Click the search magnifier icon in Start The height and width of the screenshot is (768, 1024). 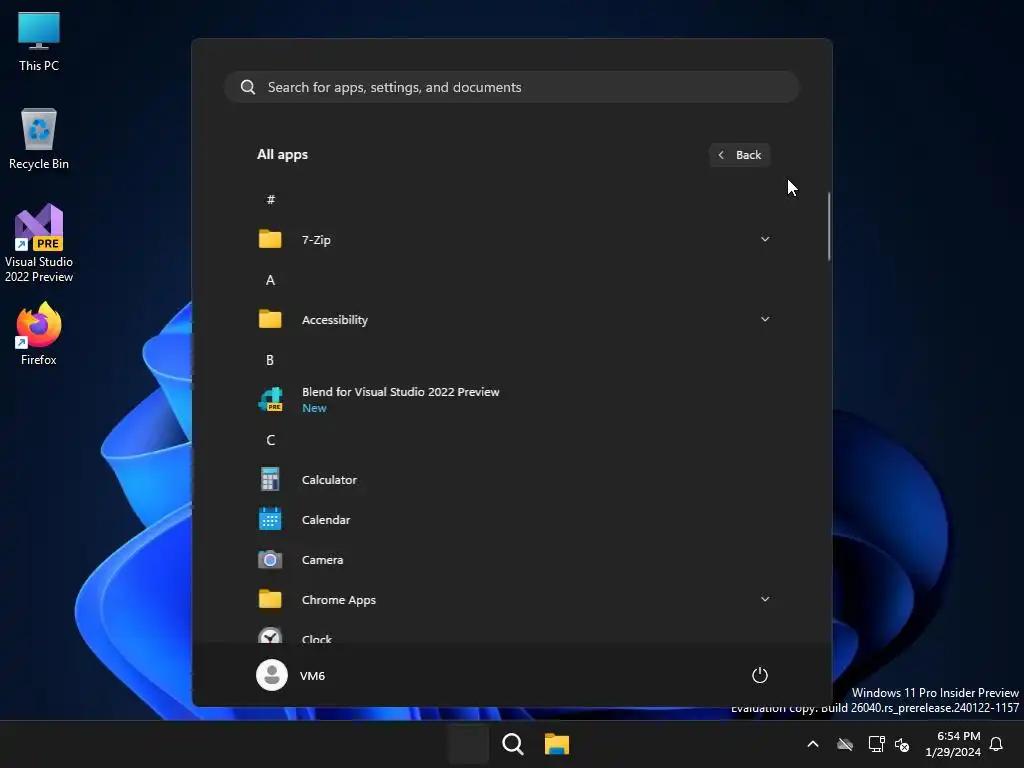coord(248,87)
